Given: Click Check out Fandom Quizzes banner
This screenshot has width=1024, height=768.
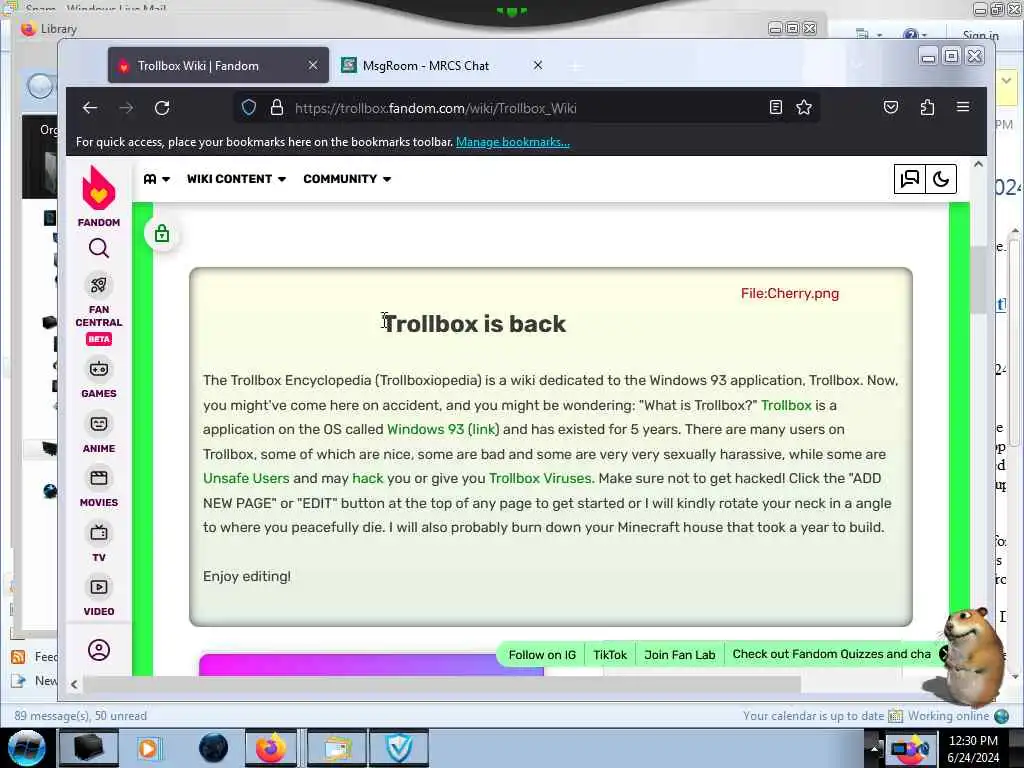Looking at the screenshot, I should (x=831, y=654).
